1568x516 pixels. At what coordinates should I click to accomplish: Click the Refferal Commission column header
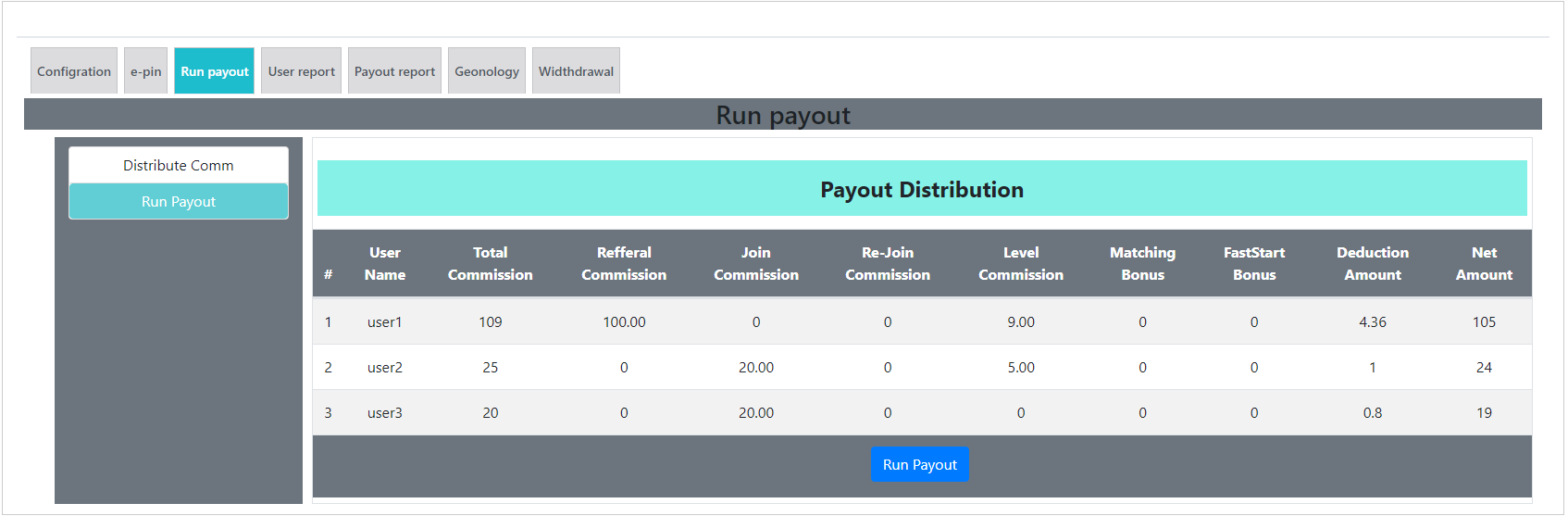tap(624, 264)
